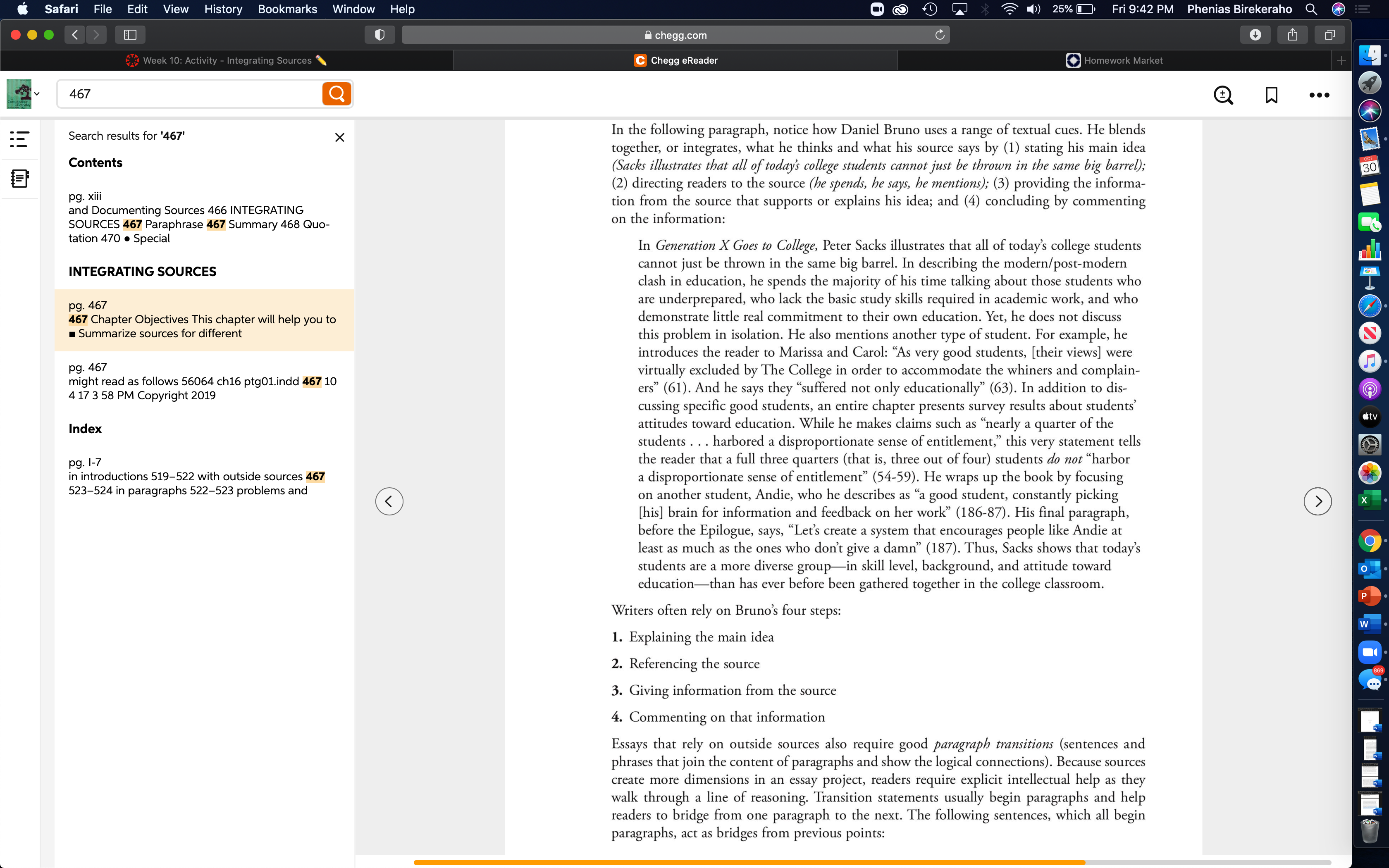Go to the previous page arrow

[x=389, y=501]
